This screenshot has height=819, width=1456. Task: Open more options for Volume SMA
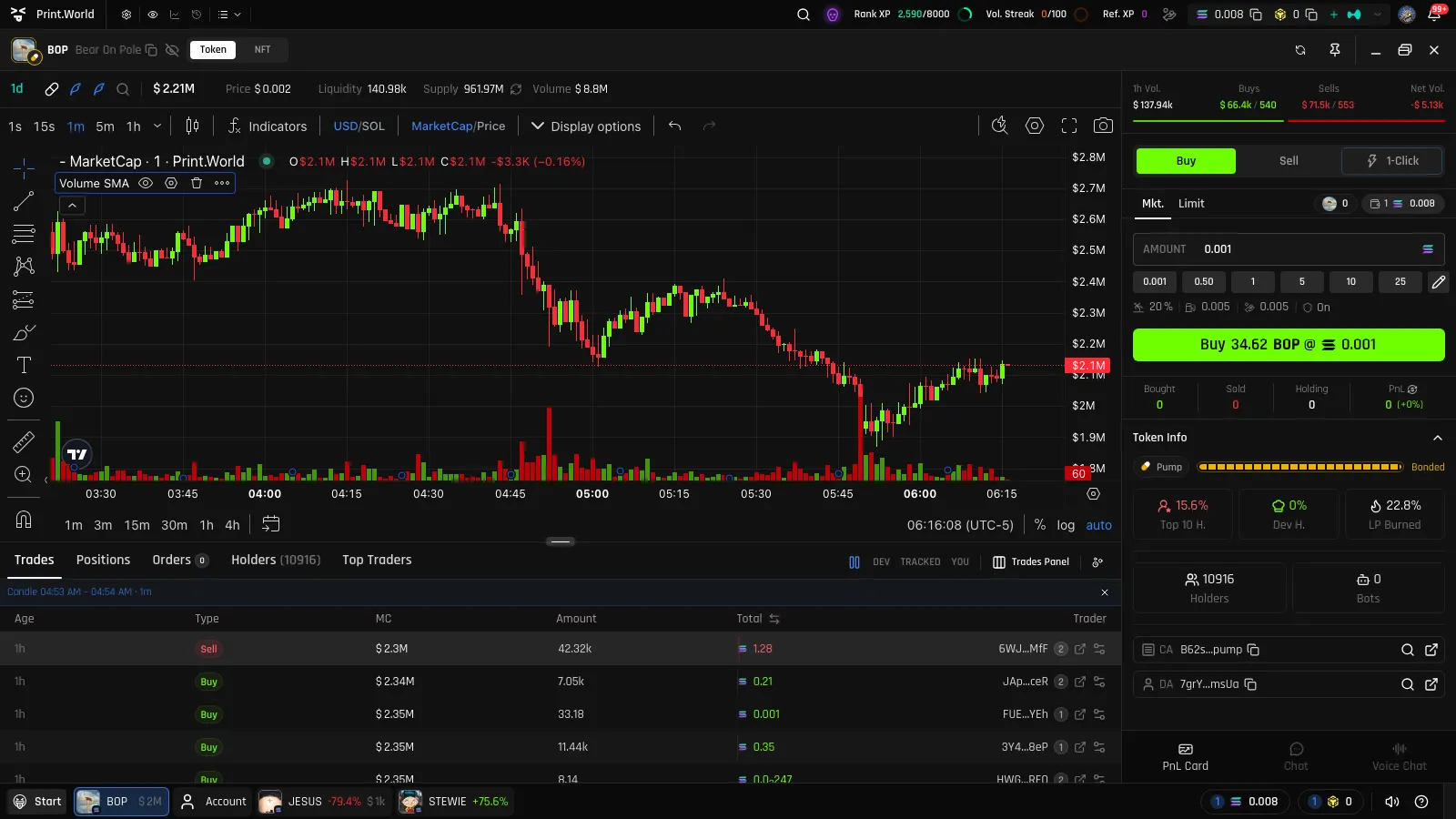point(222,183)
